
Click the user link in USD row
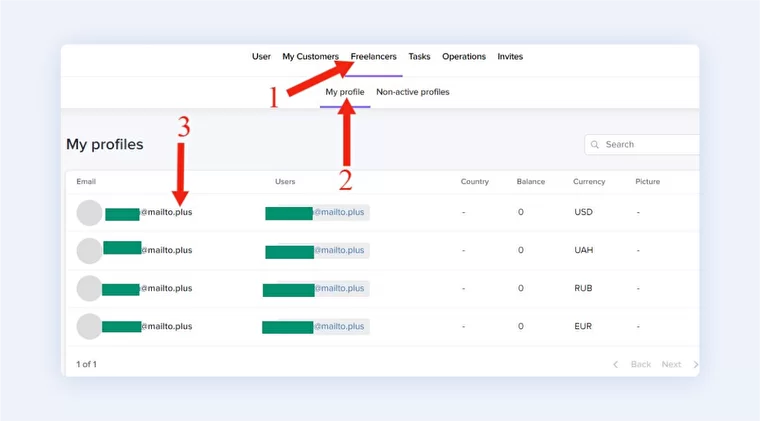tap(317, 213)
